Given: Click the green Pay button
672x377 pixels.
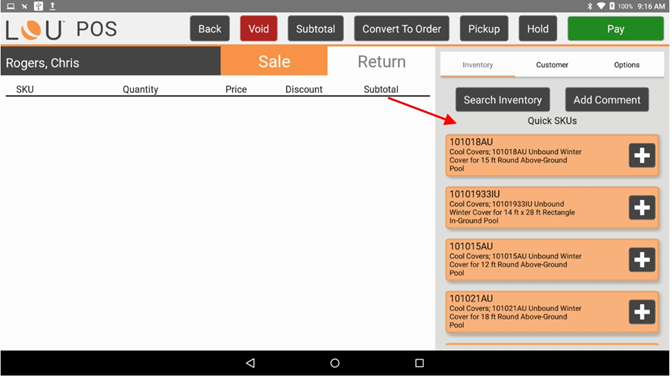Looking at the screenshot, I should click(x=616, y=29).
